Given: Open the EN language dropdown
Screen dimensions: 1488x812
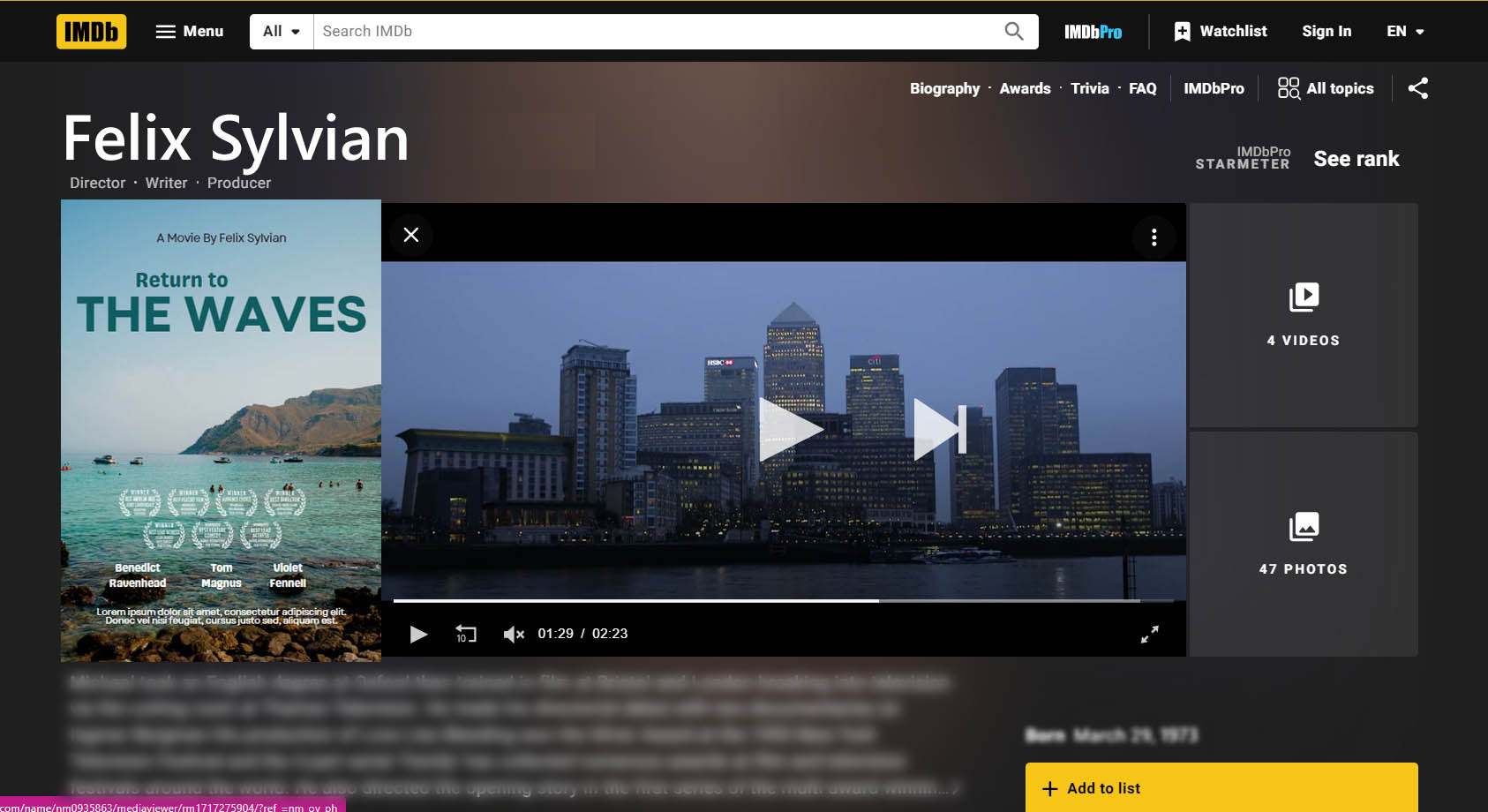Looking at the screenshot, I should [x=1405, y=32].
